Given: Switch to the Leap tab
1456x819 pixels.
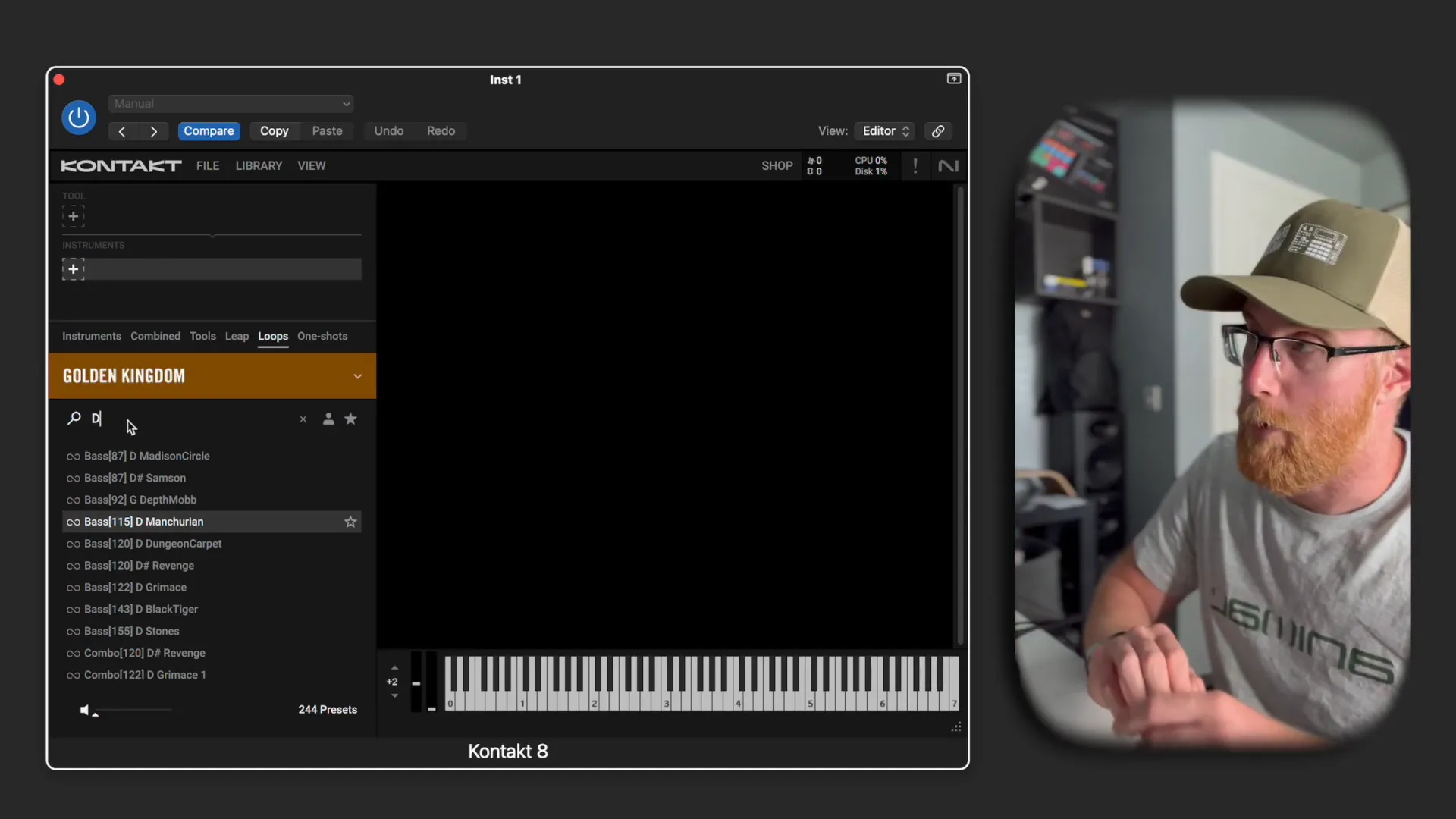Looking at the screenshot, I should [x=237, y=337].
